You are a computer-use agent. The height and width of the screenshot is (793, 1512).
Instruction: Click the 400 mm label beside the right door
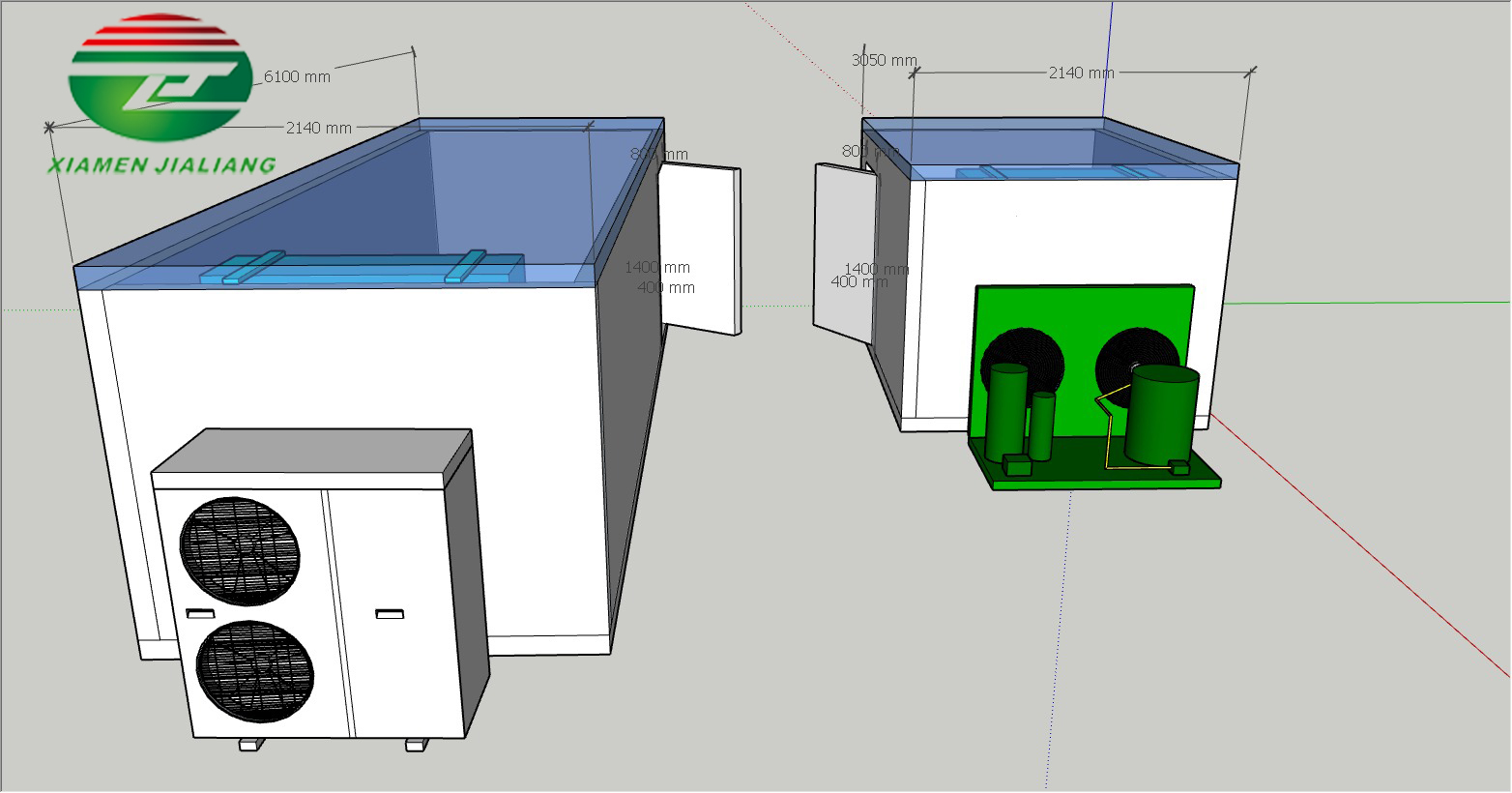(858, 282)
